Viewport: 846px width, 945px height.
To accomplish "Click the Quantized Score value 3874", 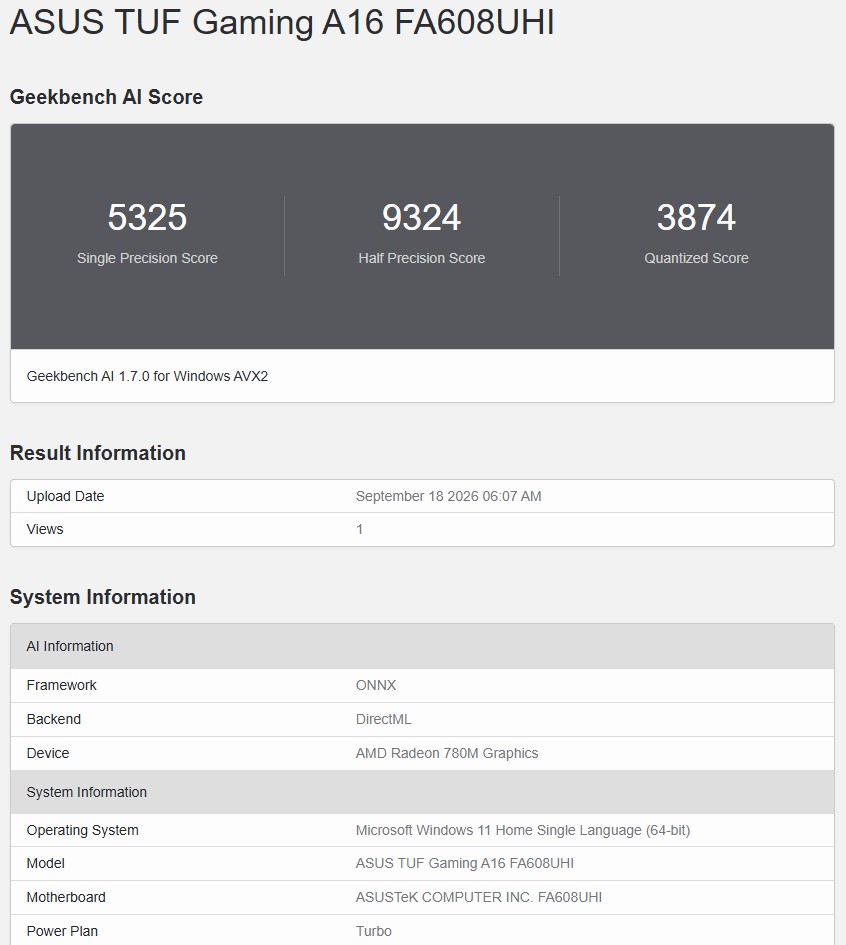I will tap(697, 217).
